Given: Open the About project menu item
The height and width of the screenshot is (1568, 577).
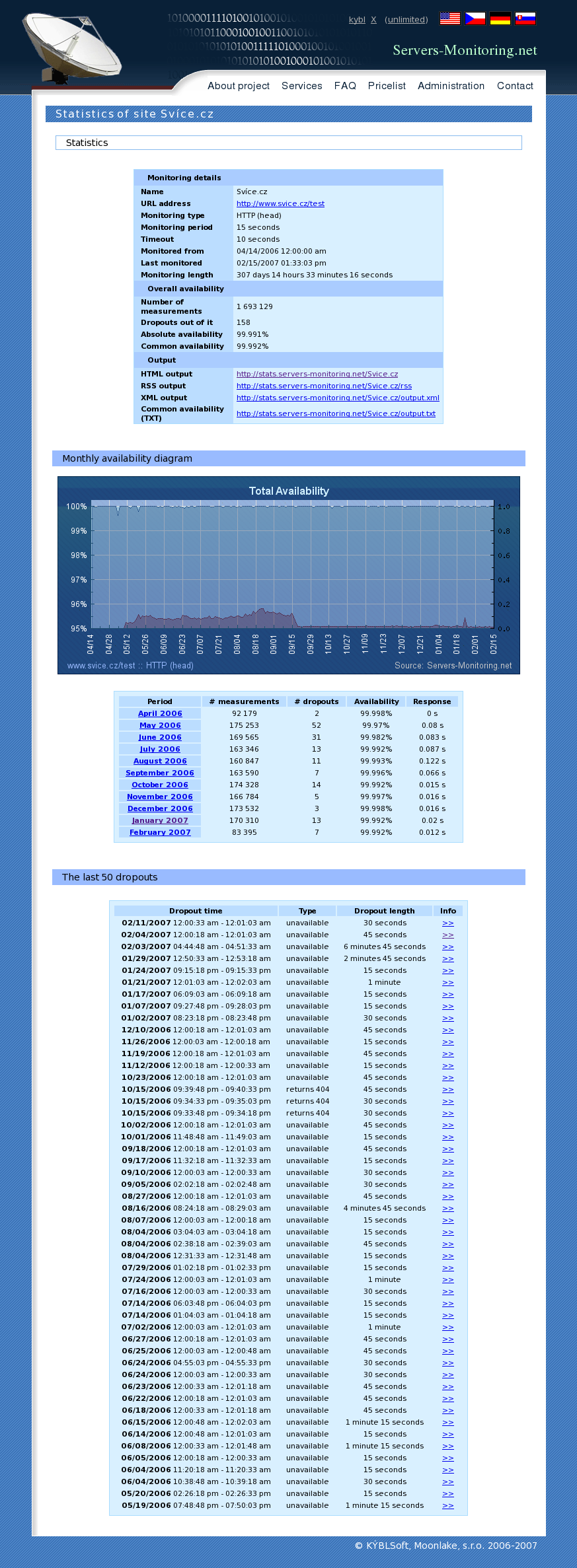Looking at the screenshot, I should coord(239,86).
